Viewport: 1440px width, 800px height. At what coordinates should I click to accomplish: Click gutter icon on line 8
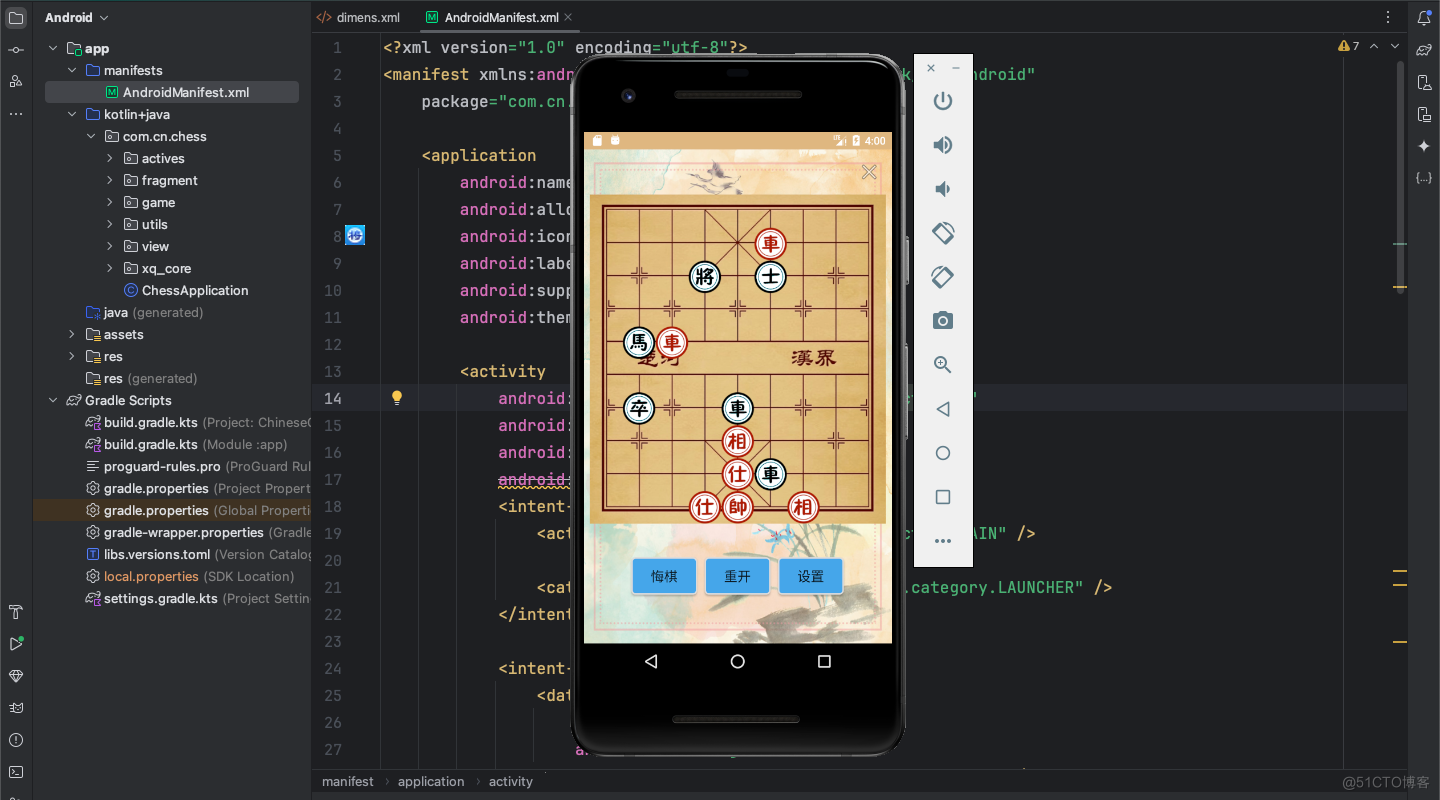click(x=355, y=236)
